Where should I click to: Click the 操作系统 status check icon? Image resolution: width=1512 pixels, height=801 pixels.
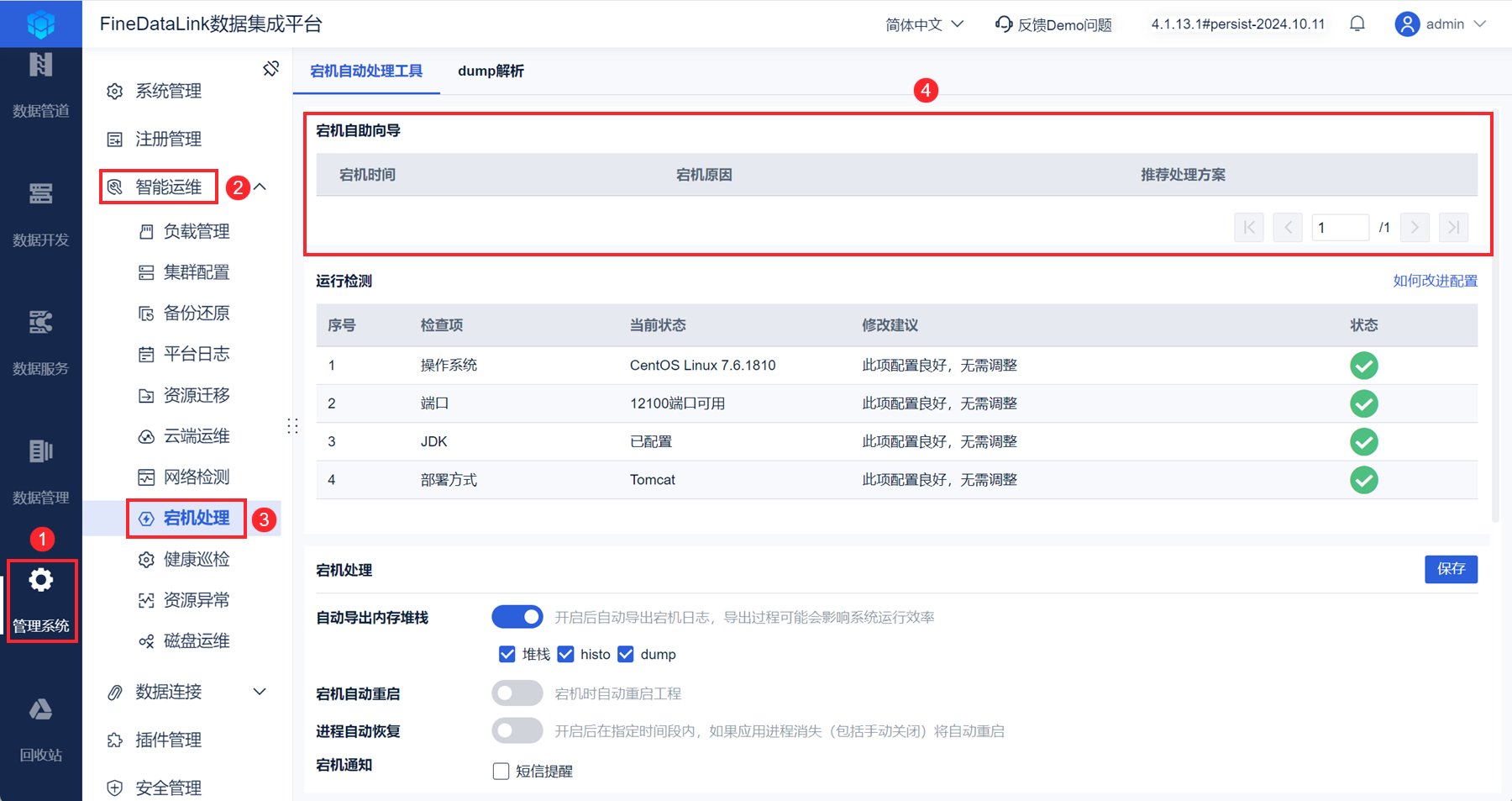[1363, 366]
